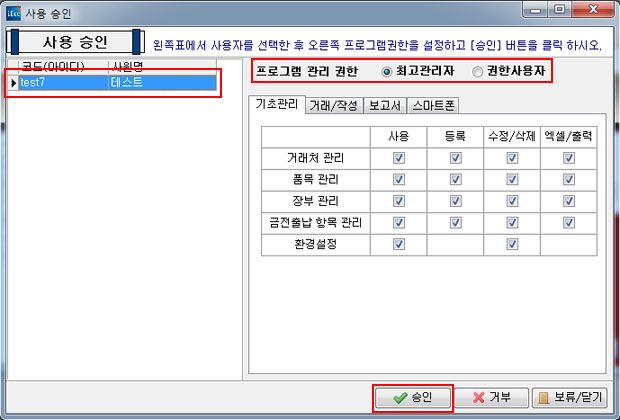This screenshot has width=620, height=420.
Task: Select the 최고관리자 radio button
Action: (387, 73)
